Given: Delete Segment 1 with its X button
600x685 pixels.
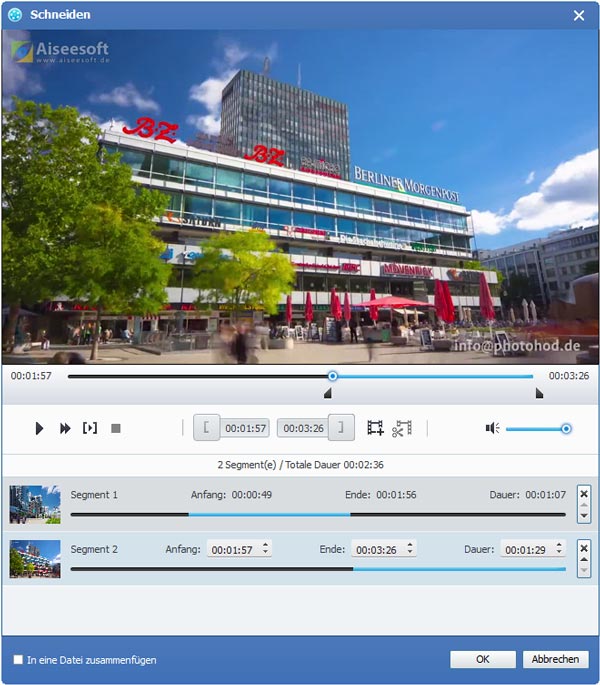Looking at the screenshot, I should (x=584, y=494).
